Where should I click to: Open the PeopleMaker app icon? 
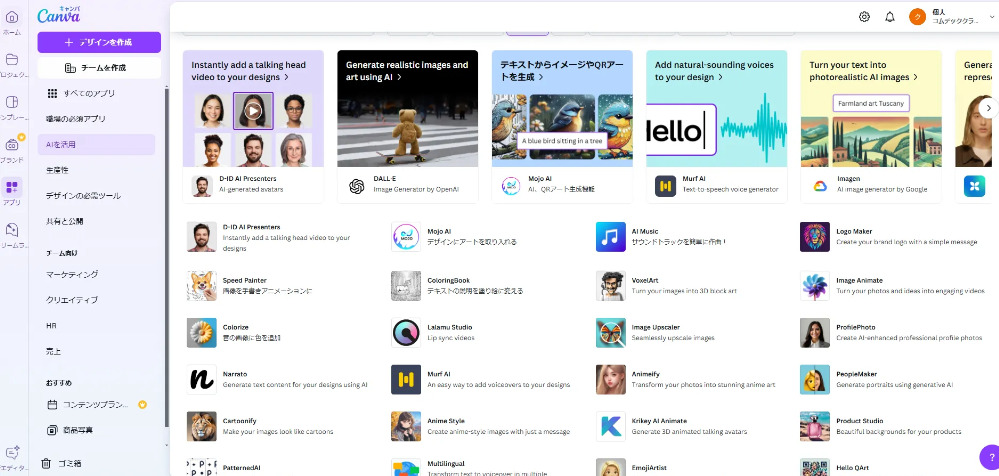click(x=815, y=380)
